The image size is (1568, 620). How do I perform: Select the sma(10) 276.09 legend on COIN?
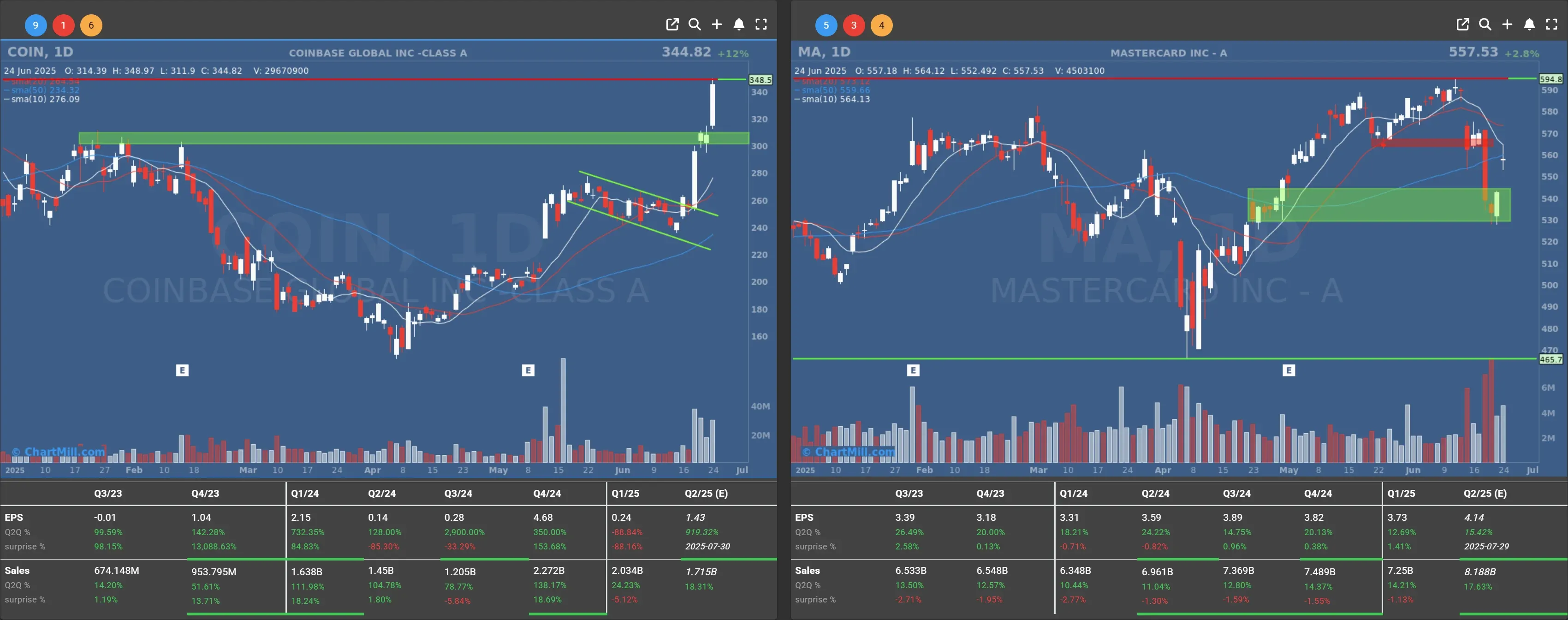pos(42,99)
